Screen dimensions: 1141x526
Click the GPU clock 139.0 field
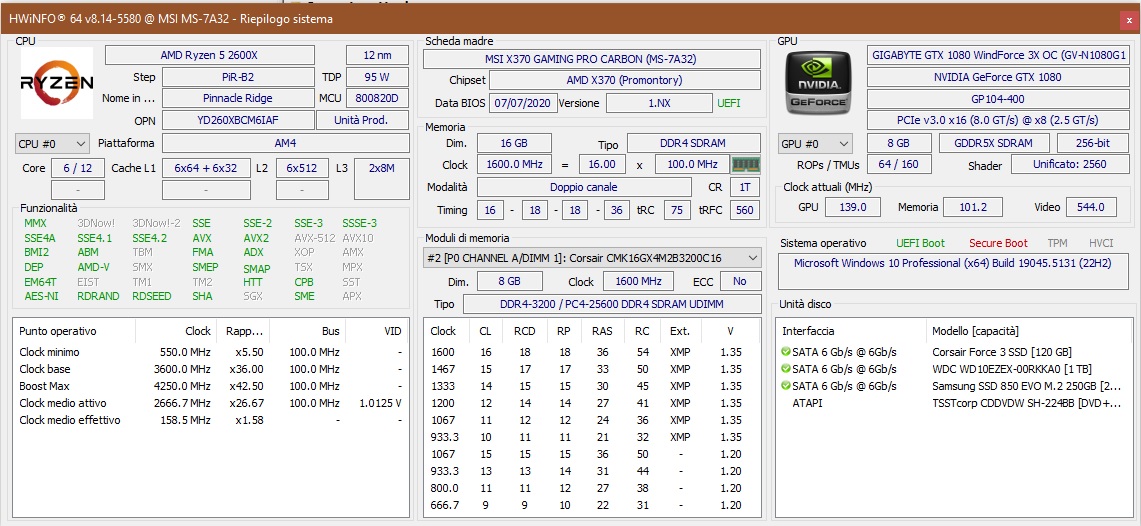(852, 207)
